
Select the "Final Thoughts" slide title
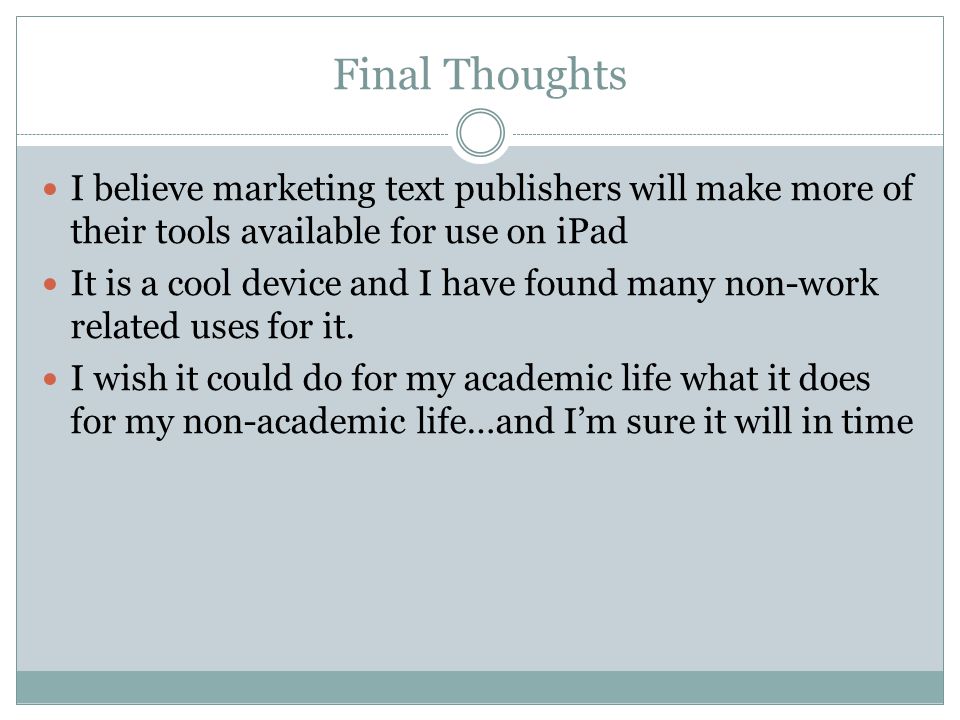(x=480, y=75)
